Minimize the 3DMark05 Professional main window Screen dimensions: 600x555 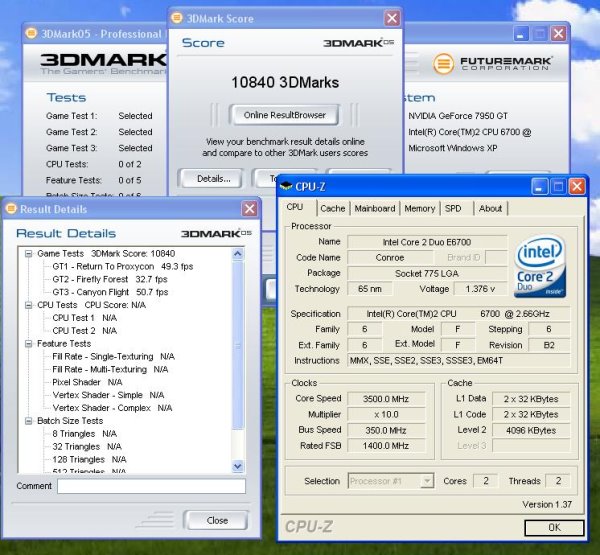(x=520, y=34)
